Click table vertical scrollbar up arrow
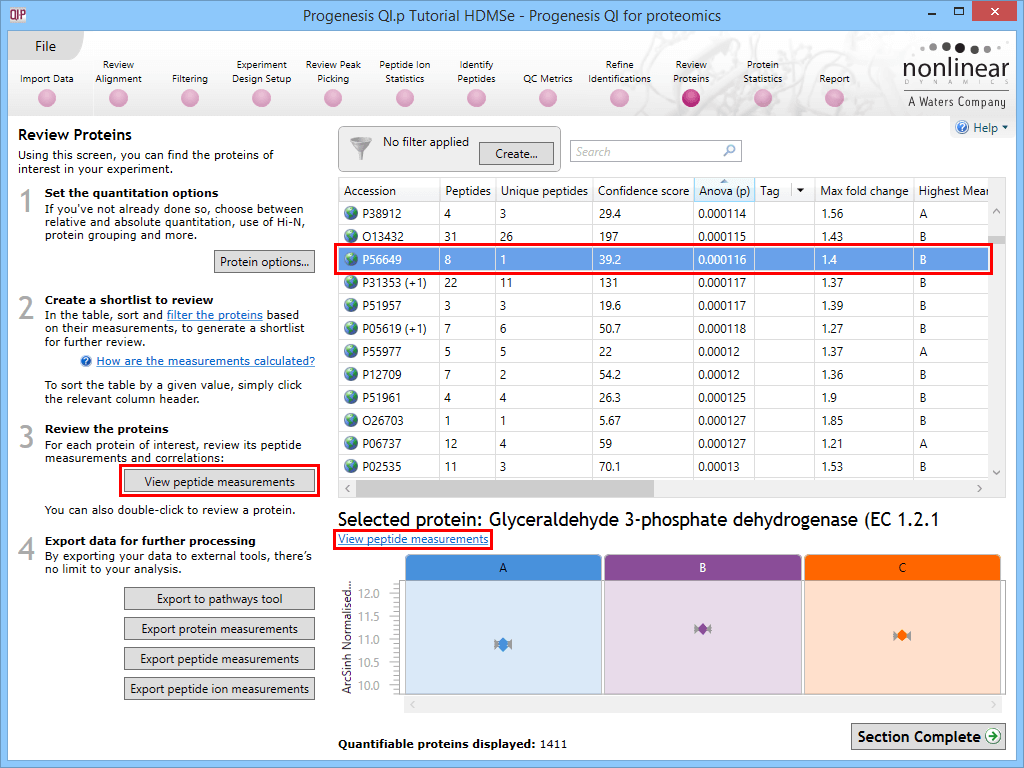 tap(997, 211)
